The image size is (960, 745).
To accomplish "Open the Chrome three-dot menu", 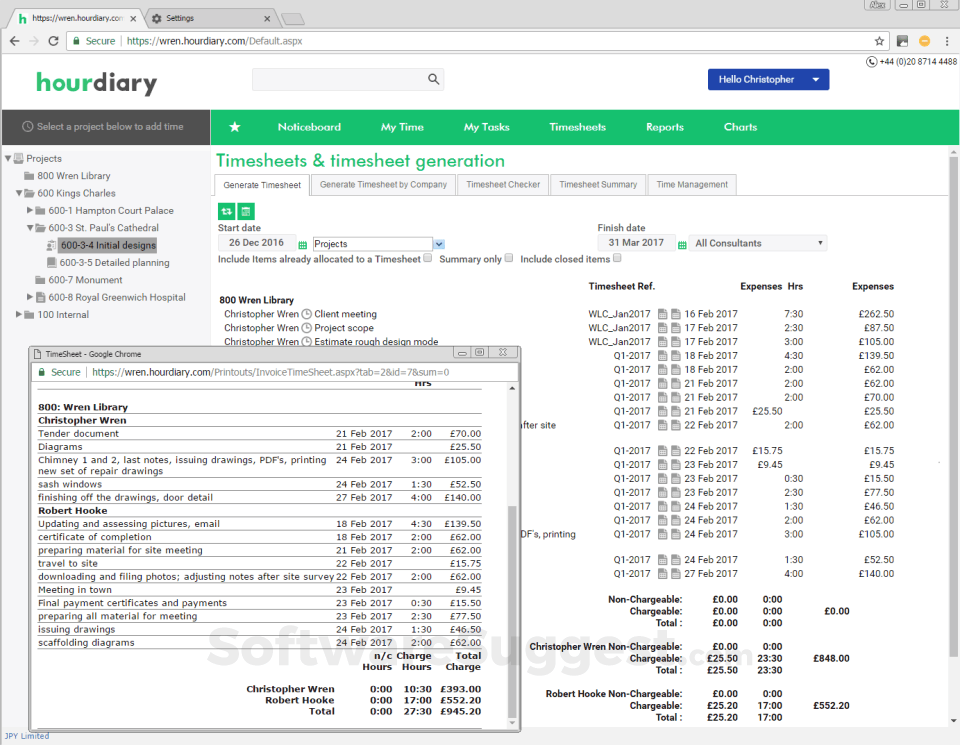I will pos(947,41).
